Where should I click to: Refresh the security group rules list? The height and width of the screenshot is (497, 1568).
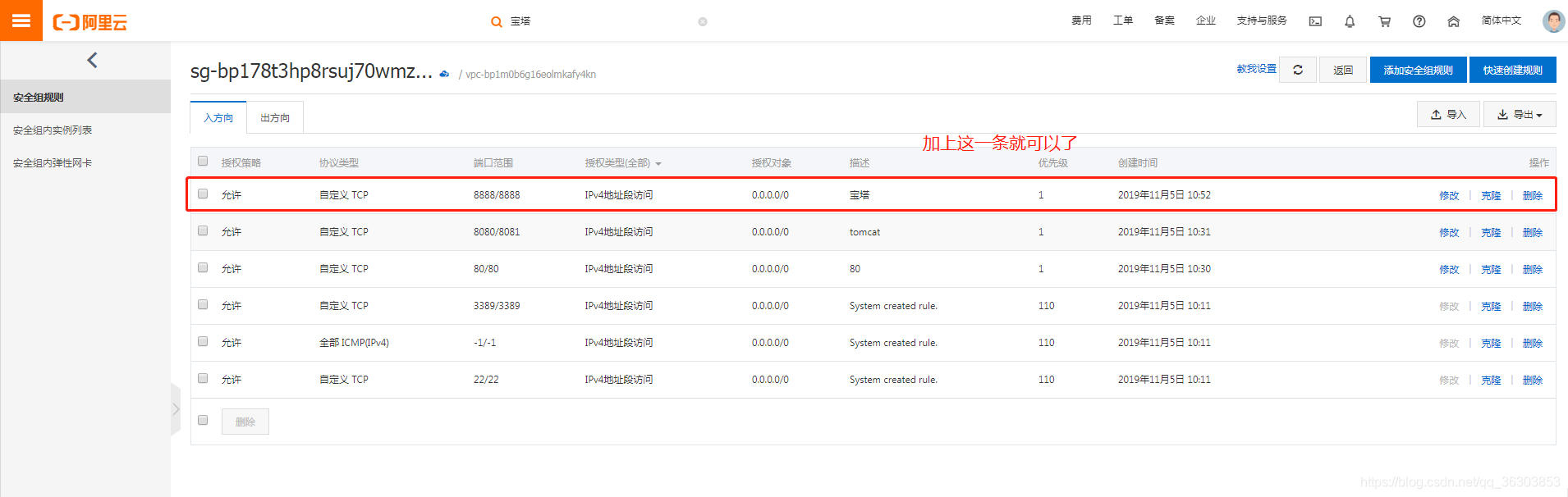tap(1298, 70)
